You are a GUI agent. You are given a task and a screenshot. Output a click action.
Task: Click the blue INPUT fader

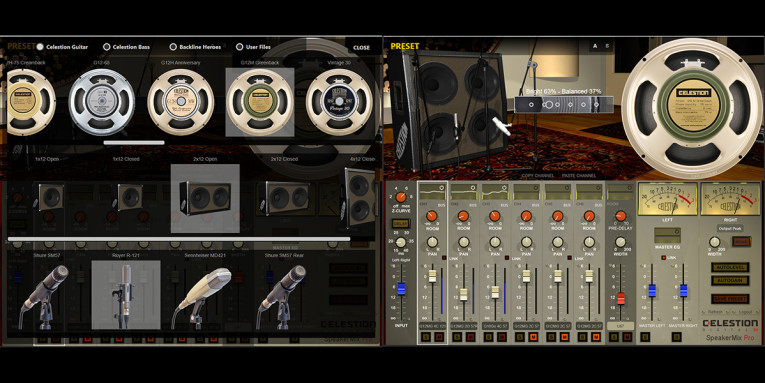tap(401, 289)
